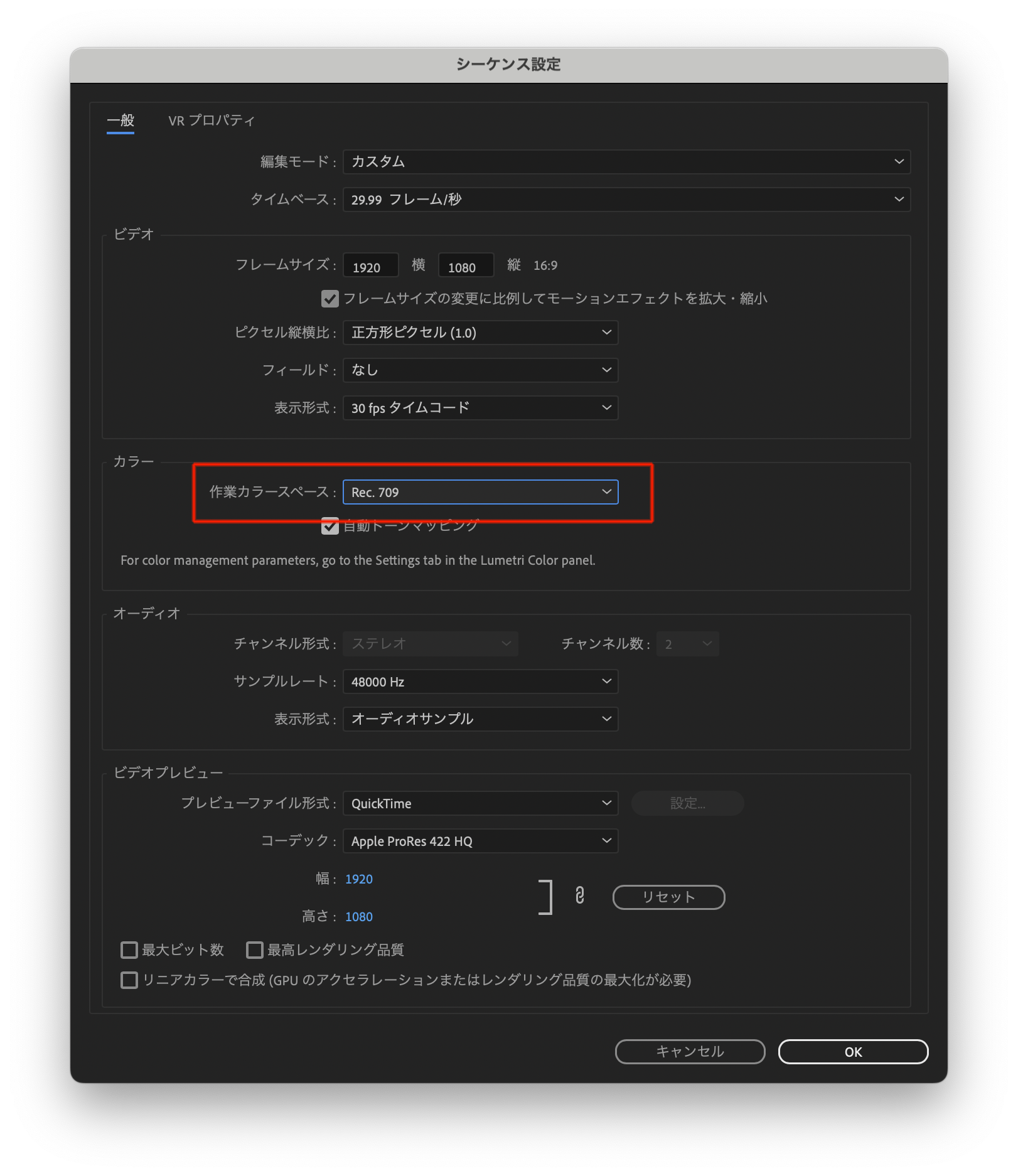Open the コーデック Apple ProRes dropdown
The image size is (1018, 1176).
480,841
